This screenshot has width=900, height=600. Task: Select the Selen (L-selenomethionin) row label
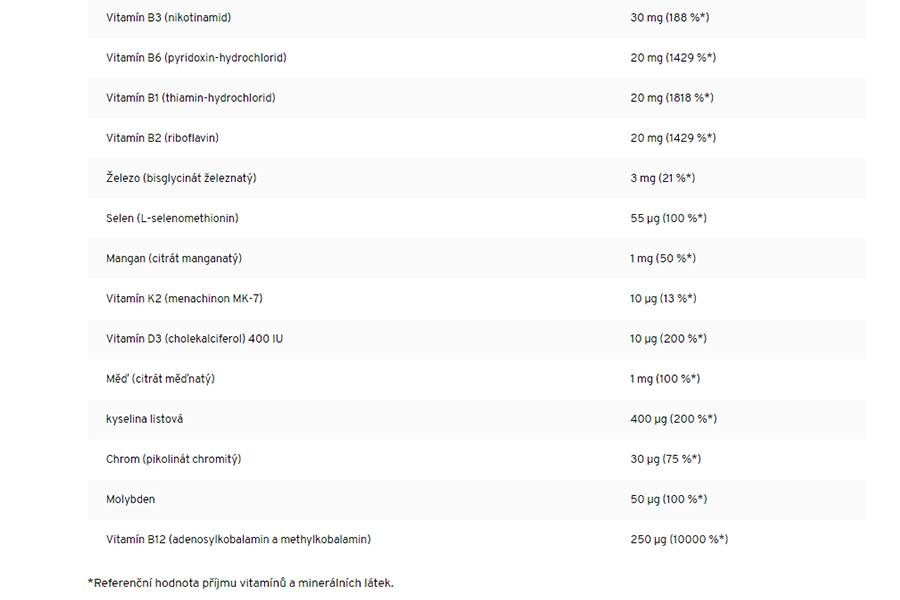pyautogui.click(x=172, y=218)
